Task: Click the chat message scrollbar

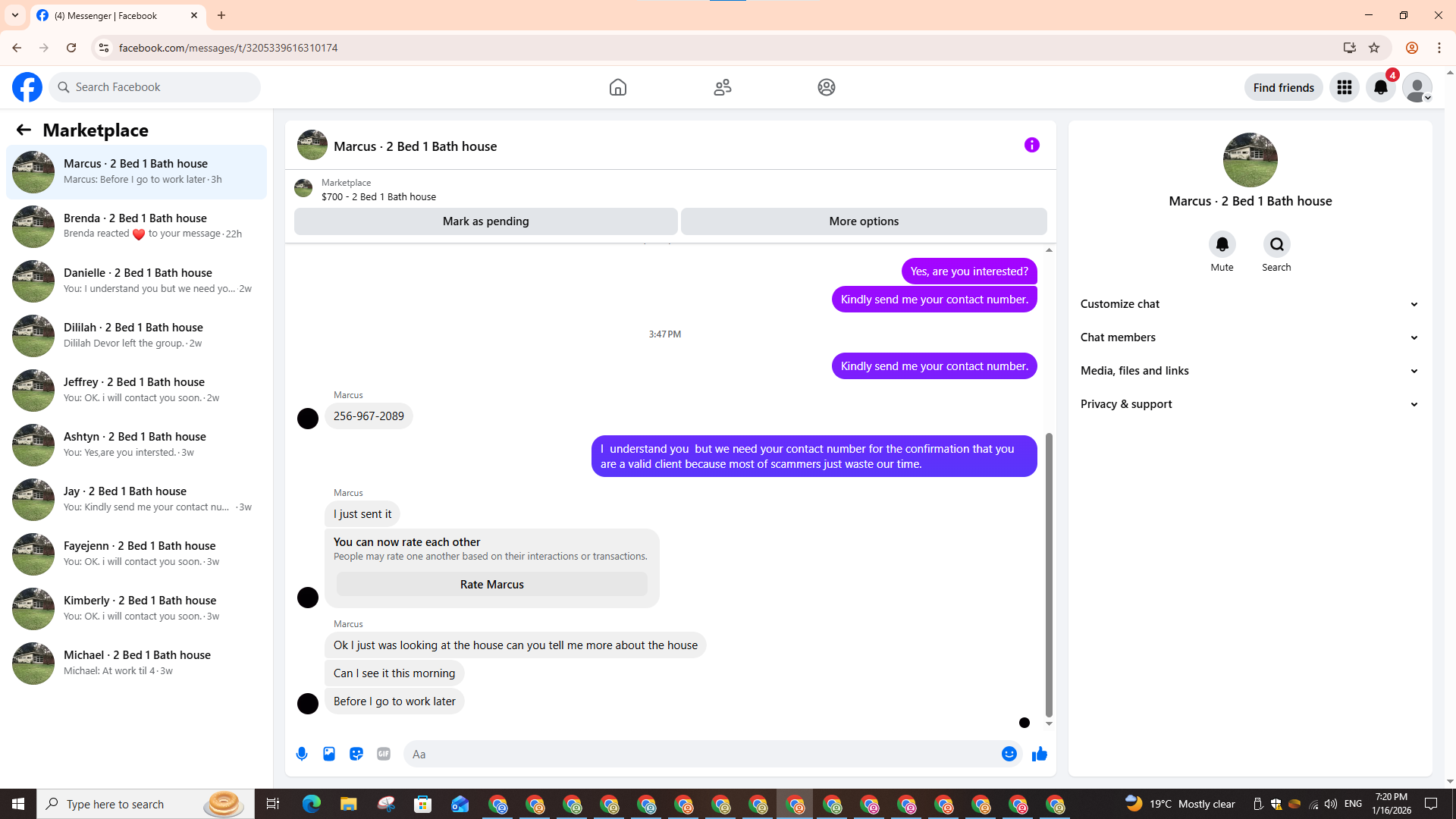Action: [1049, 574]
